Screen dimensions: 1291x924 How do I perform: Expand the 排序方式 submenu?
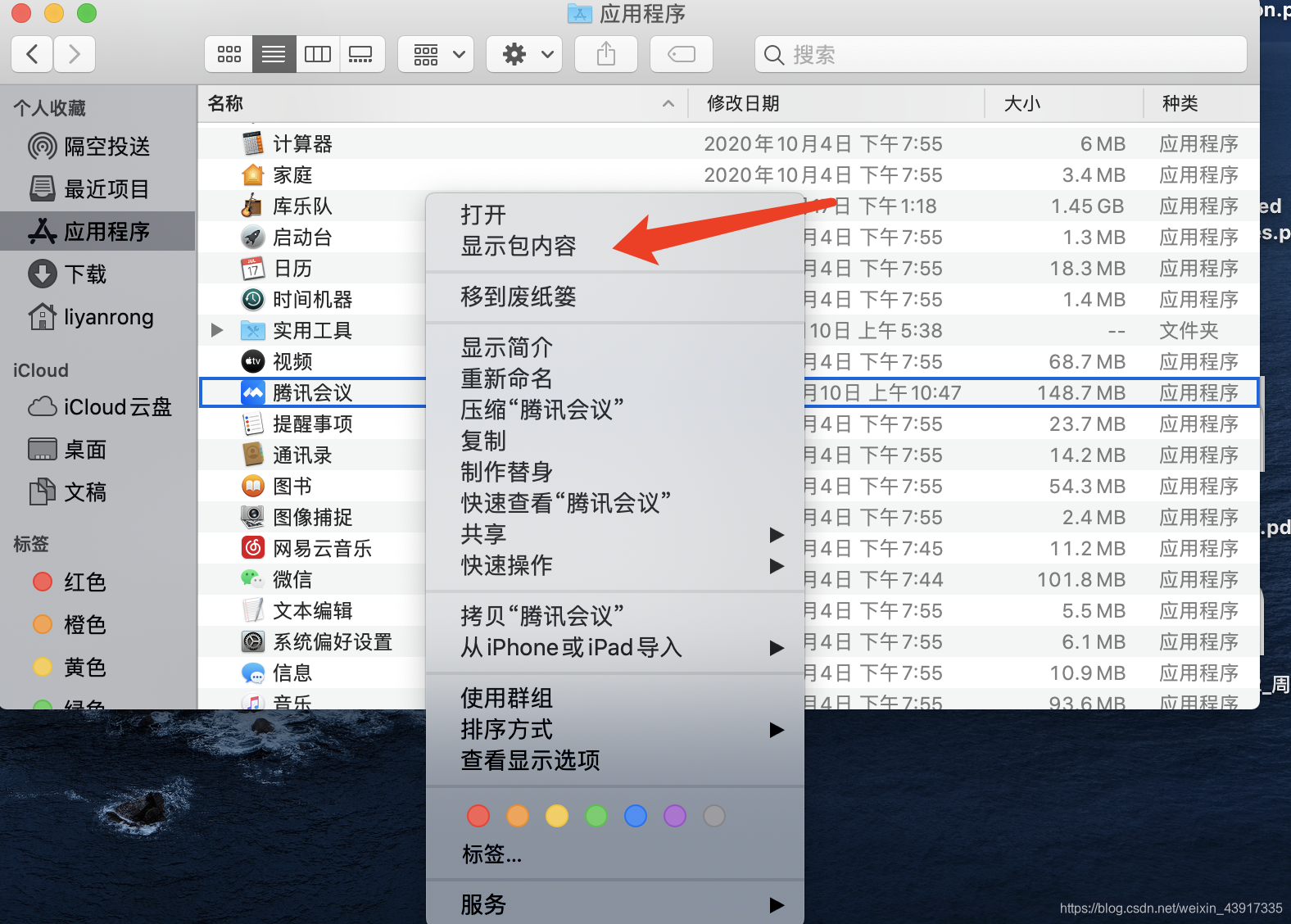click(x=614, y=729)
